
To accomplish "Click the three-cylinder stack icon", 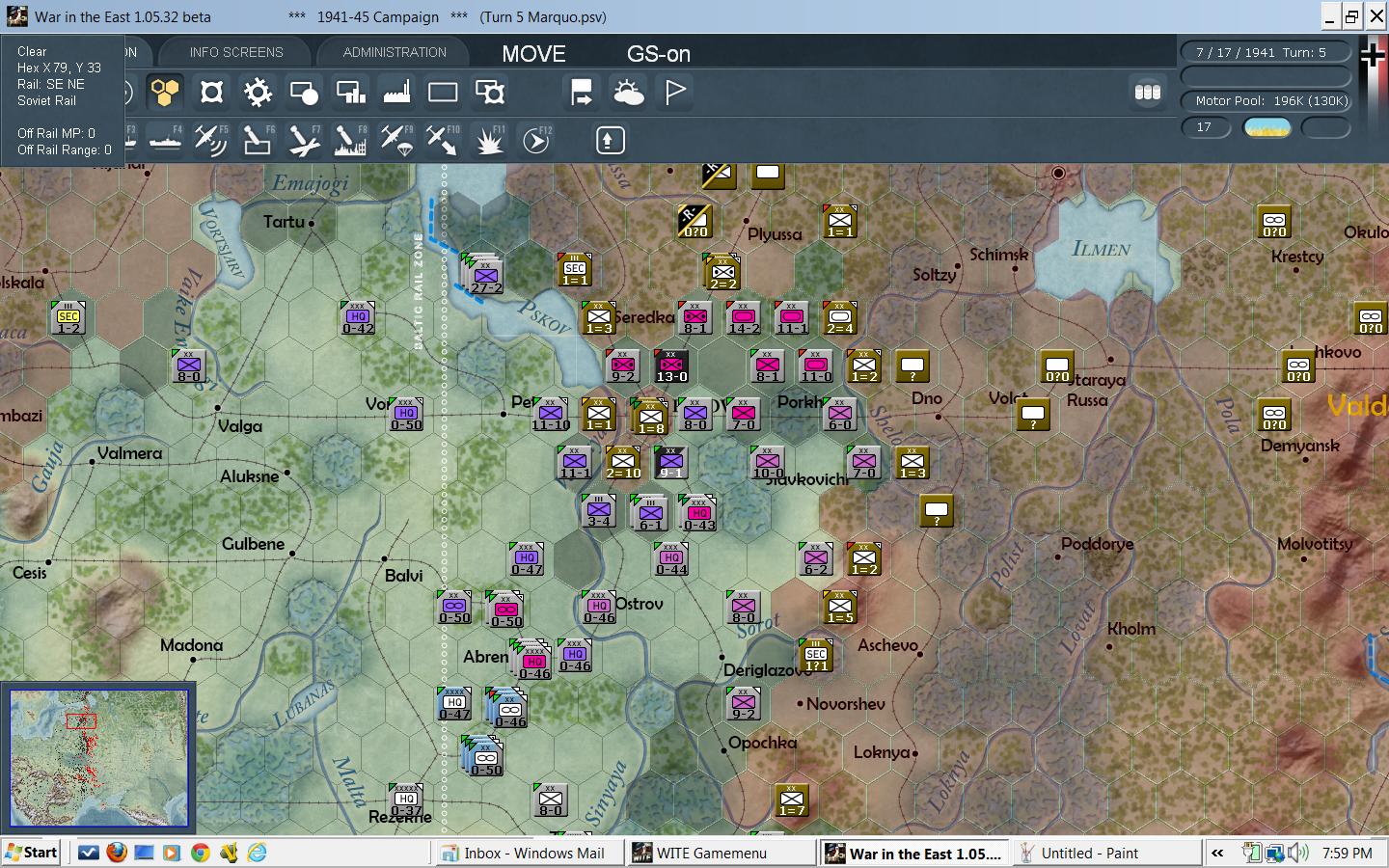I will [x=1147, y=93].
